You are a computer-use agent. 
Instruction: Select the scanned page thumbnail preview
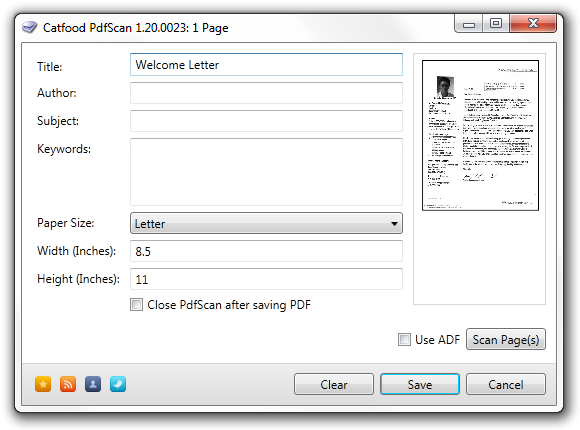480,135
